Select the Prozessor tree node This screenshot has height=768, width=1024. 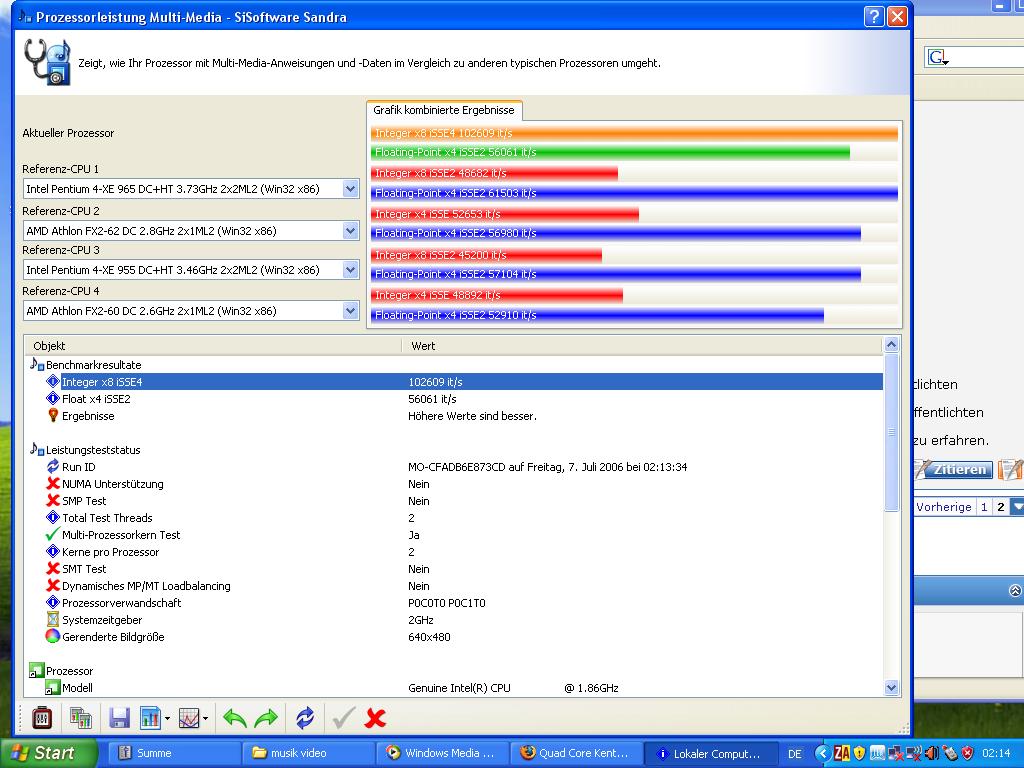[69, 671]
